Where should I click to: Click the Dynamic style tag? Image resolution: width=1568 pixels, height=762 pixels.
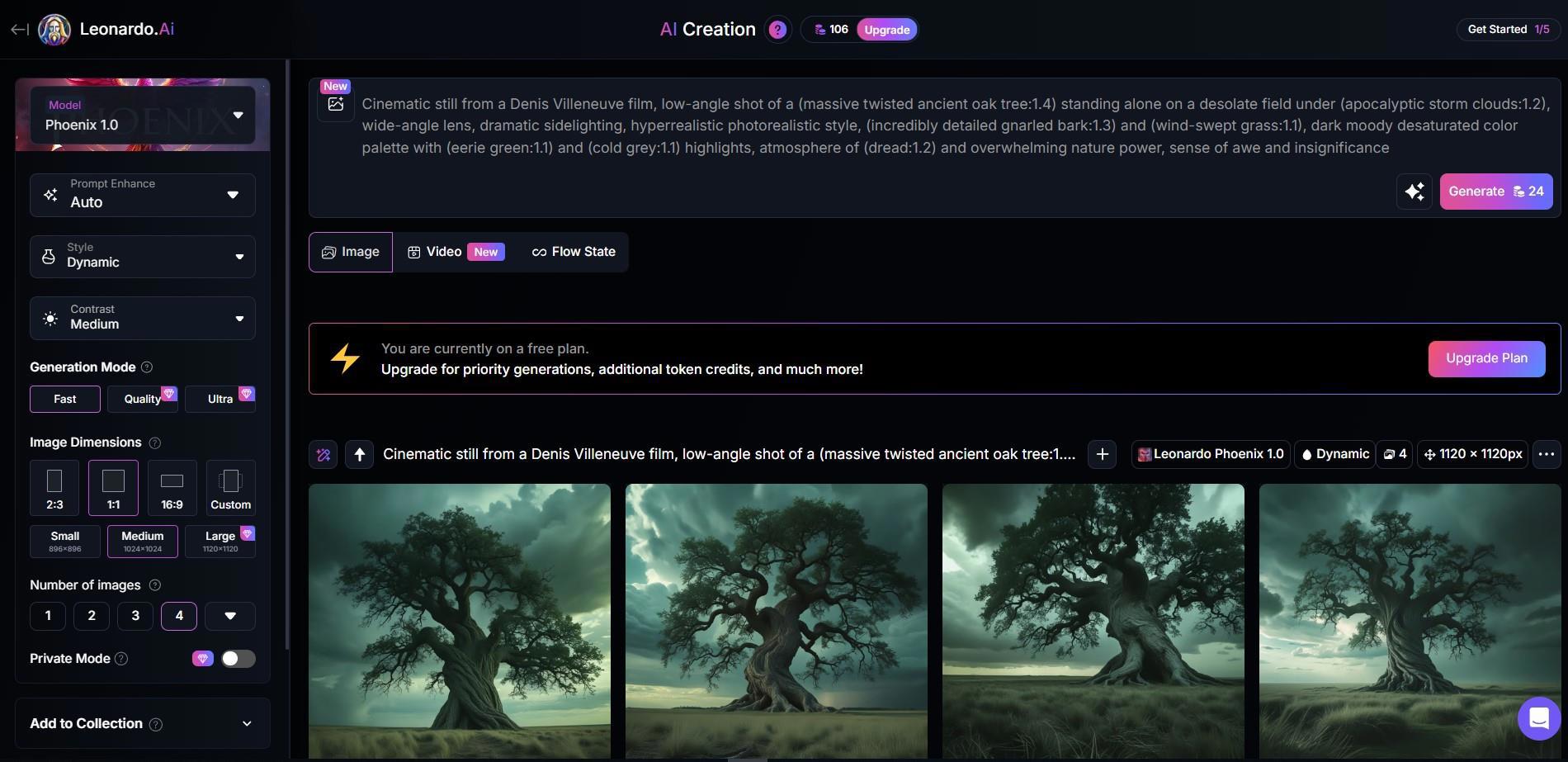(x=1334, y=454)
